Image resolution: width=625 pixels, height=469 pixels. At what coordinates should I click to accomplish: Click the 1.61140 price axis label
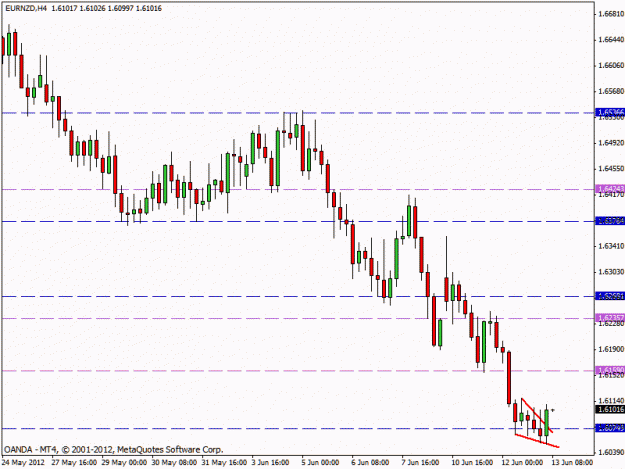pos(611,401)
